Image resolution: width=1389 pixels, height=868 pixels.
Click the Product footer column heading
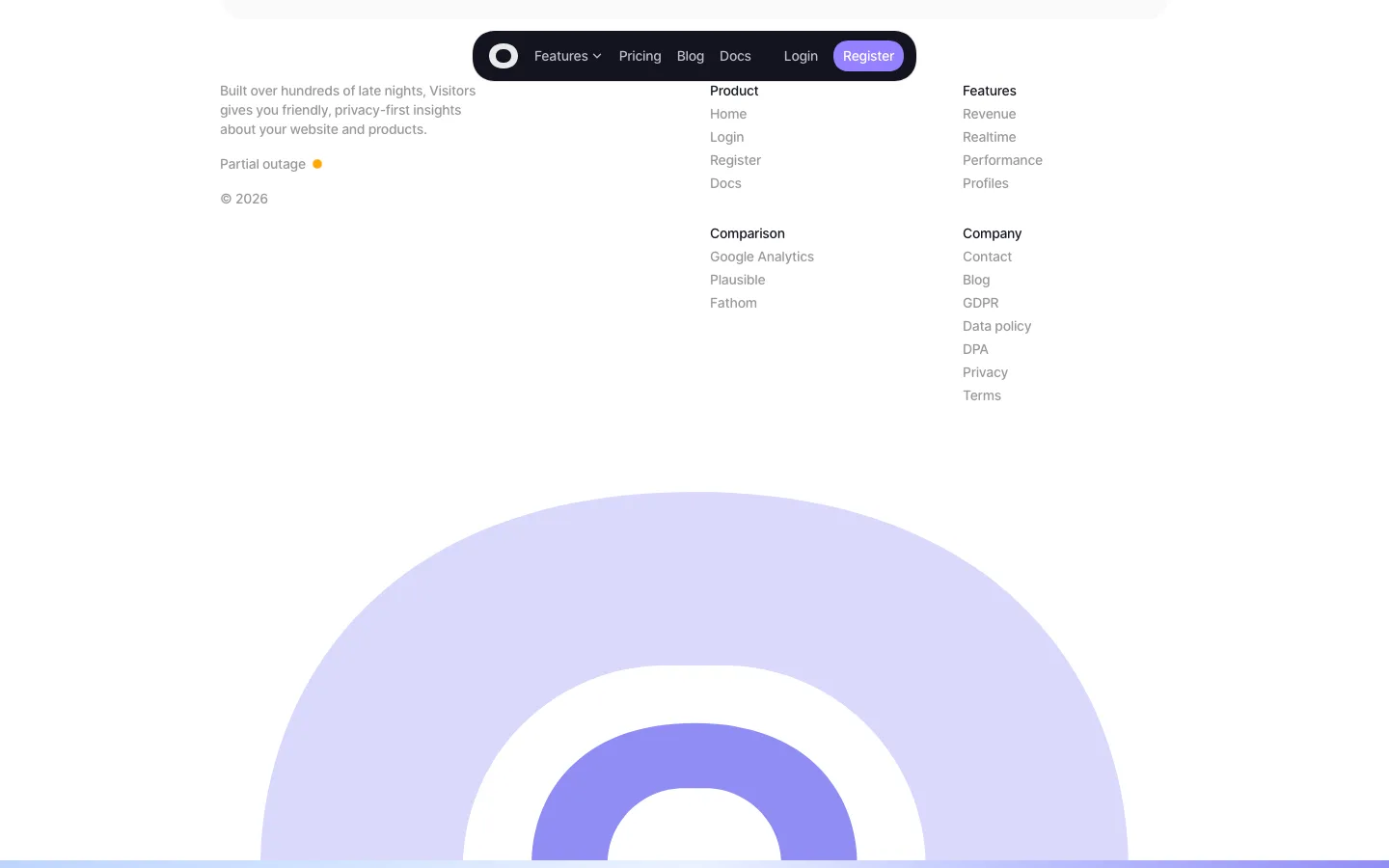(x=735, y=91)
